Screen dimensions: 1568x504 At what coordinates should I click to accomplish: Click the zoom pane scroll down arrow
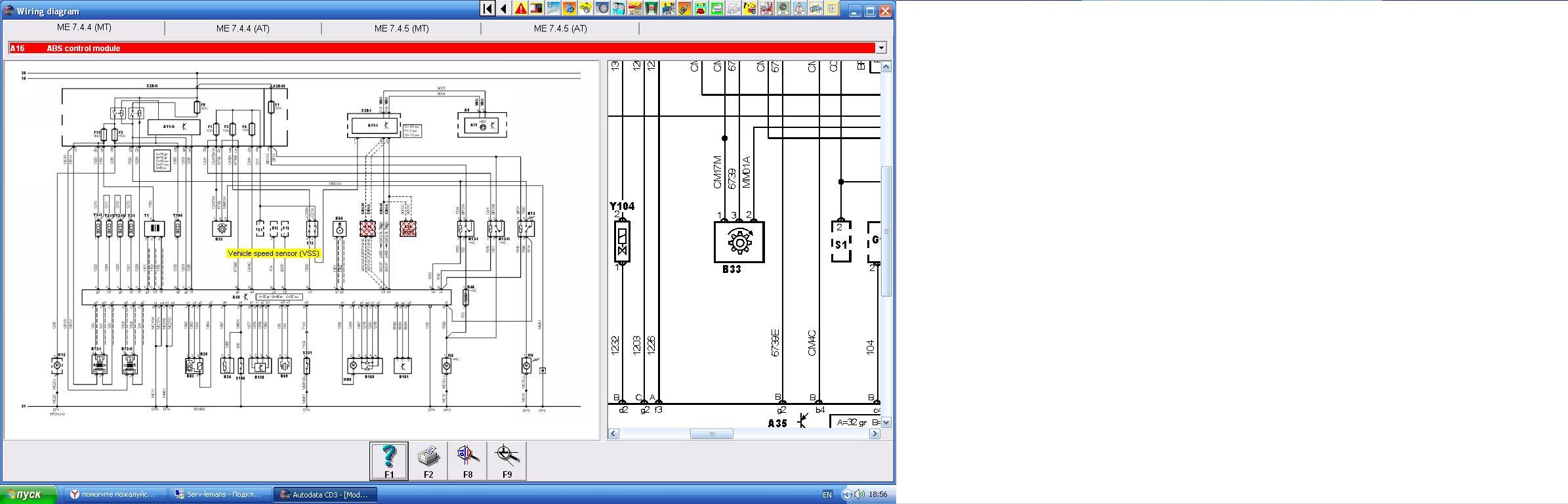(886, 423)
